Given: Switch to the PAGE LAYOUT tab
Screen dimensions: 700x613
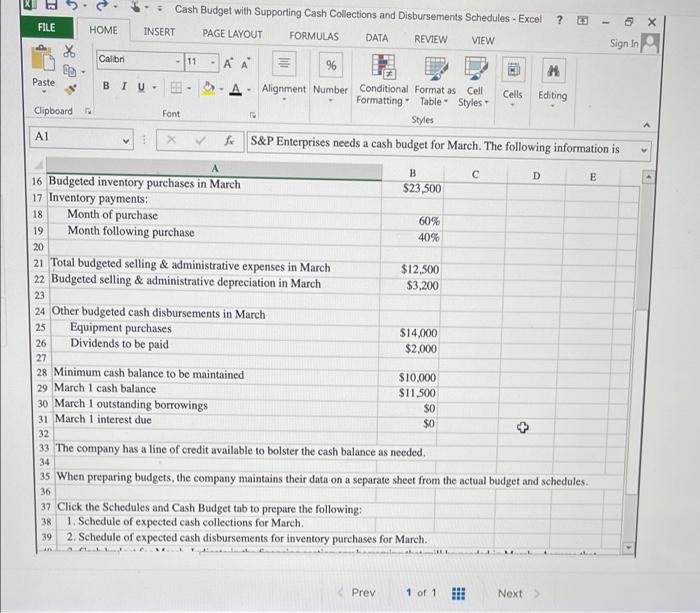Looking at the screenshot, I should (232, 34).
